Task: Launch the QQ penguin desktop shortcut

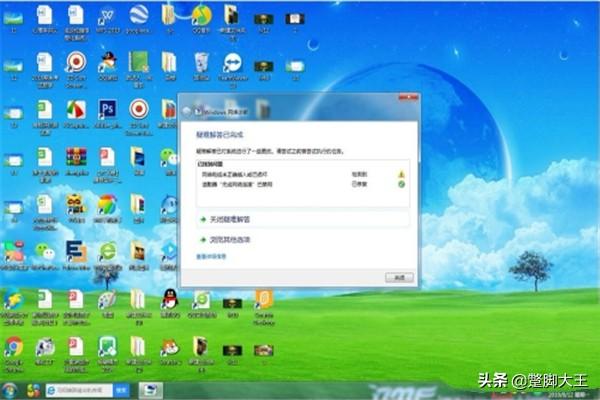Action: click(170, 299)
